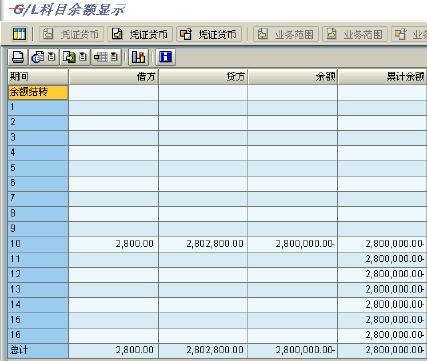Select period 15 row label
Screen dimensions: 427x361
pos(38,320)
